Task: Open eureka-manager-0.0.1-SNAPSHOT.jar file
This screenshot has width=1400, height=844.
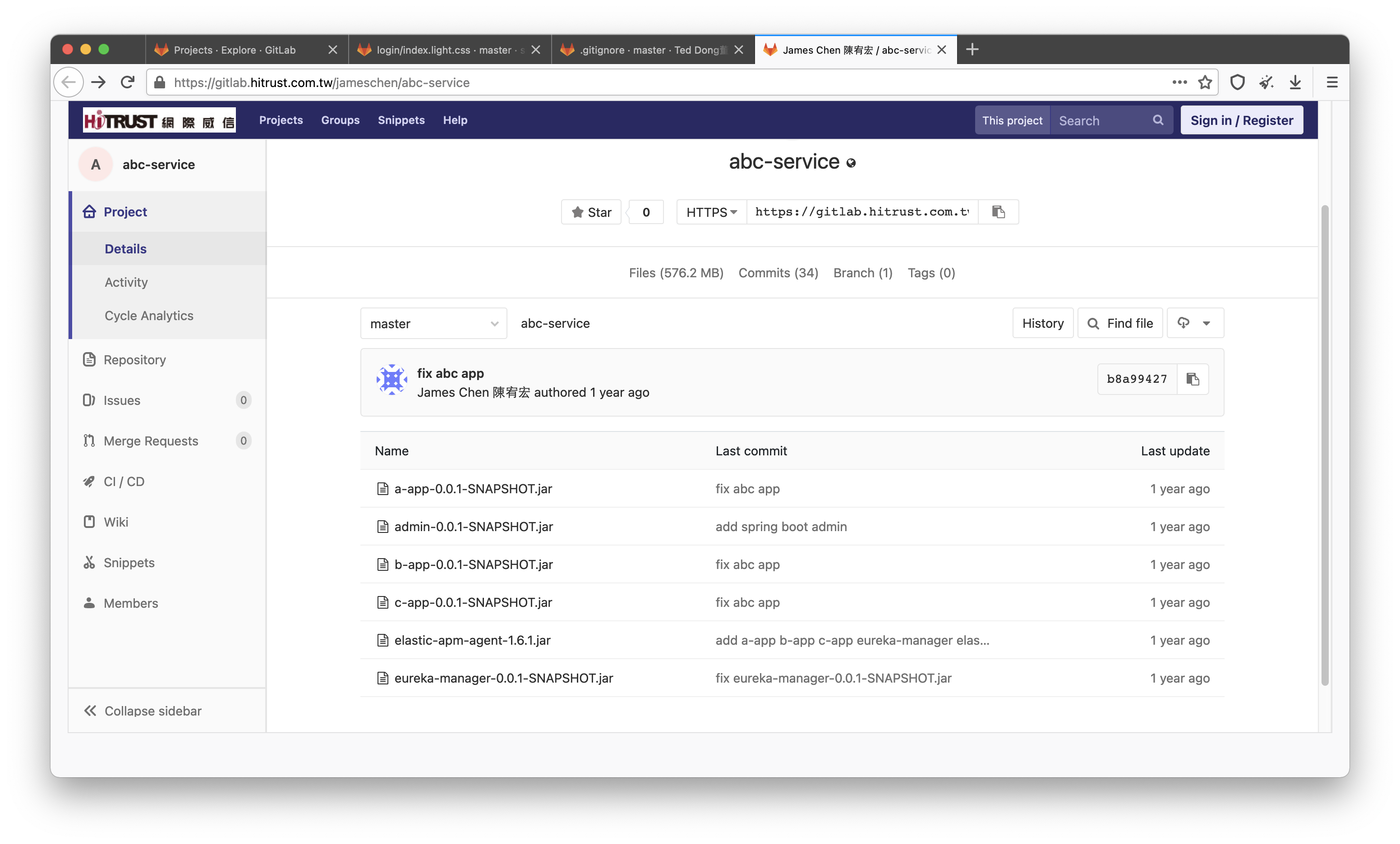Action: tap(503, 678)
